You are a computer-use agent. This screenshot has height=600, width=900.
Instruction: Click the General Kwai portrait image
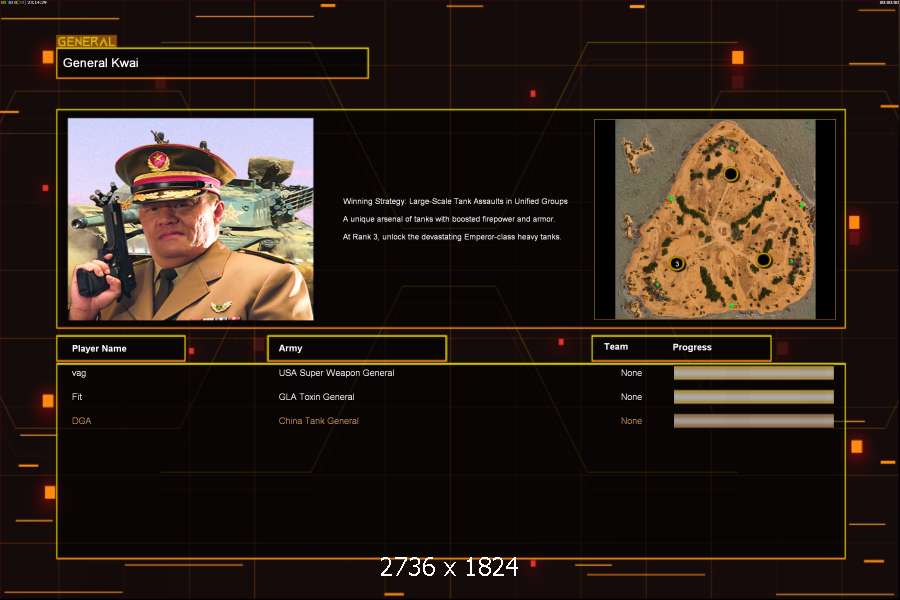[x=191, y=219]
